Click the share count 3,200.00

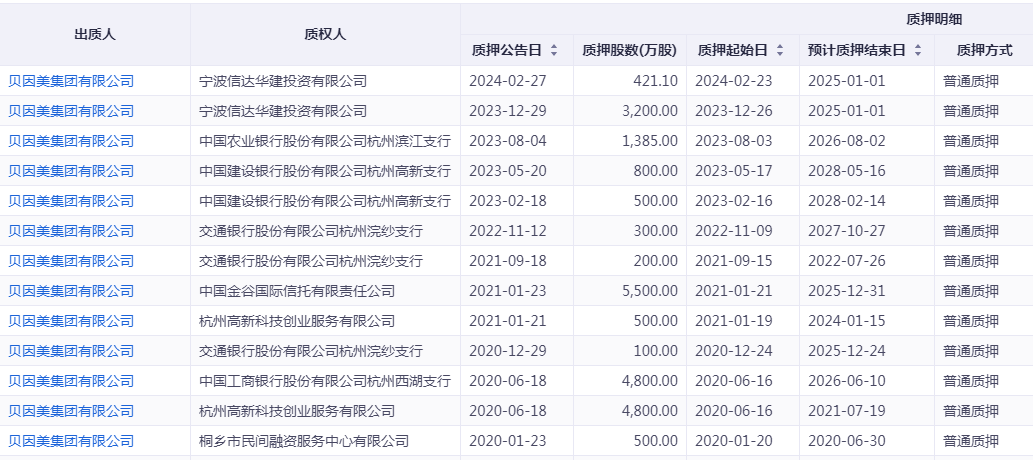650,111
